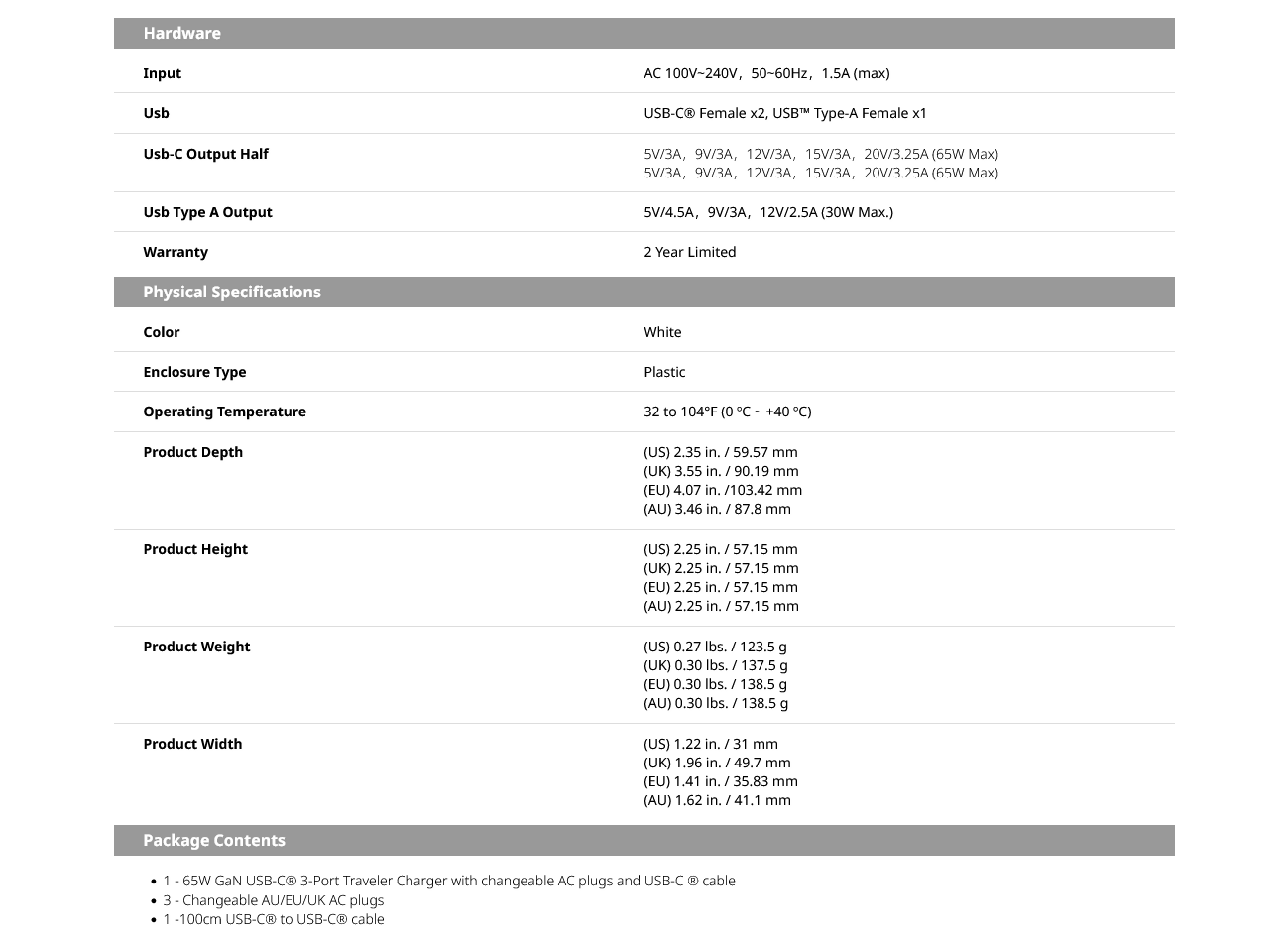This screenshot has height=942, width=1288.
Task: Click the Operating Temperature label
Action: [224, 412]
